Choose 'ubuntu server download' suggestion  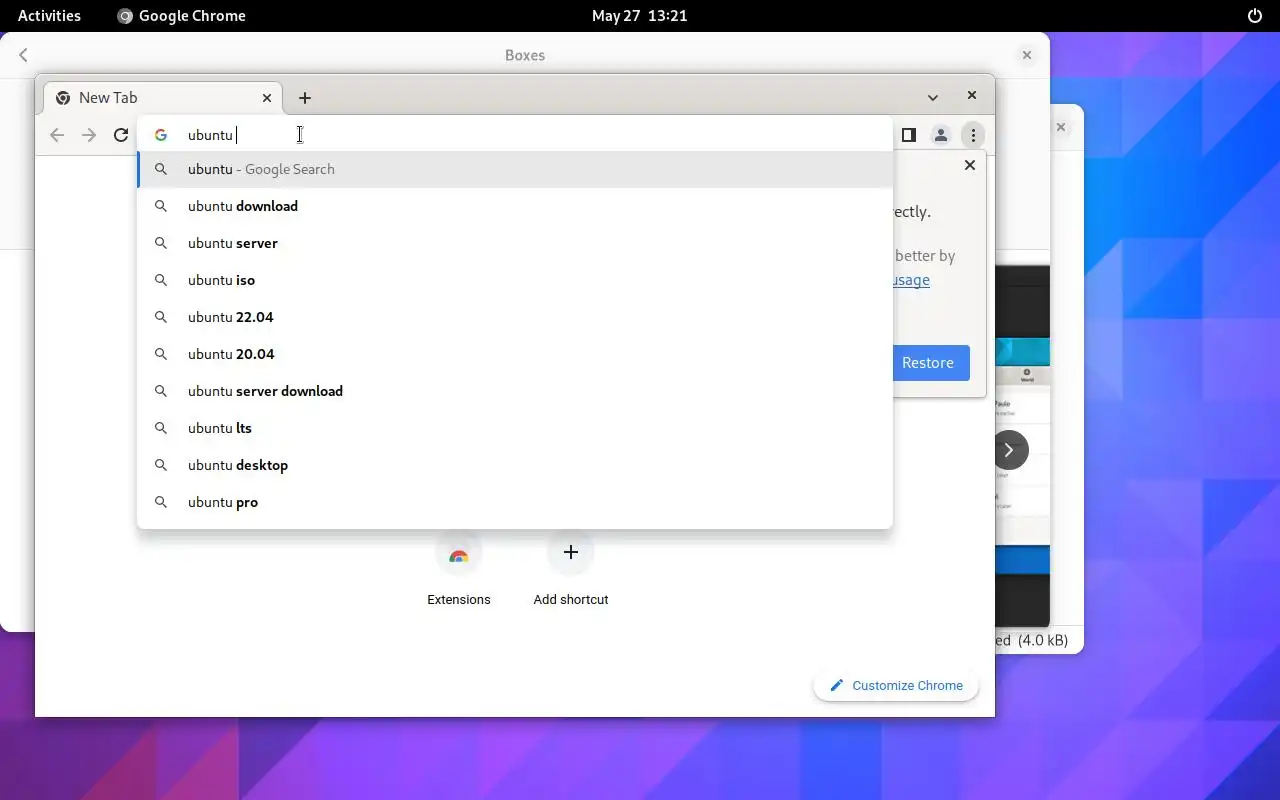click(x=514, y=391)
